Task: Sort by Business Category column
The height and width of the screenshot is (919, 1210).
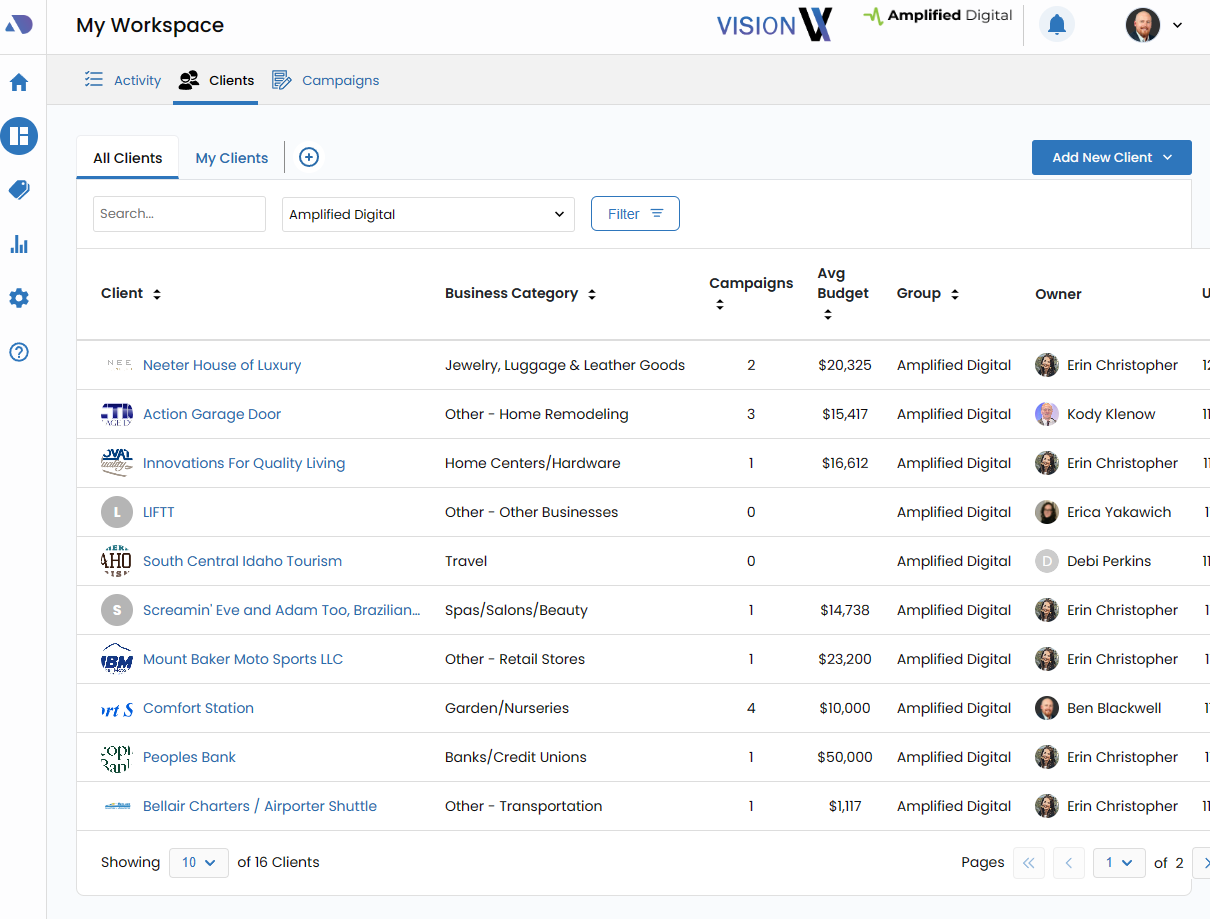Action: [x=592, y=294]
